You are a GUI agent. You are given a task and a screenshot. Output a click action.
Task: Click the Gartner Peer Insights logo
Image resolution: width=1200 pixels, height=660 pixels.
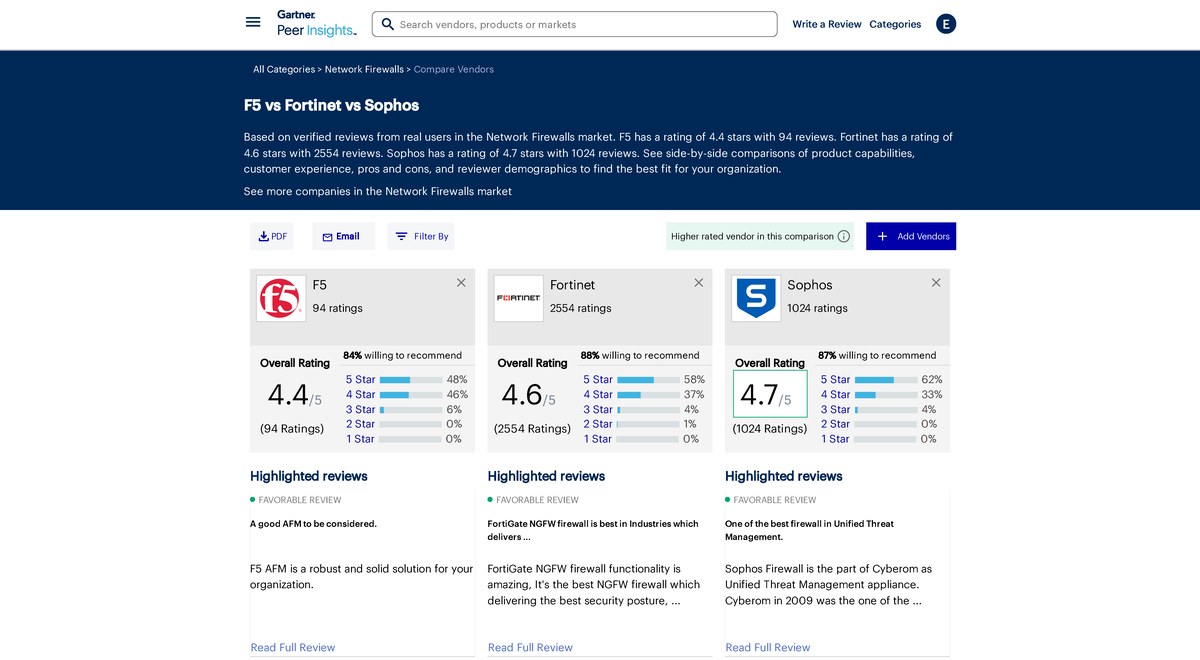316,22
